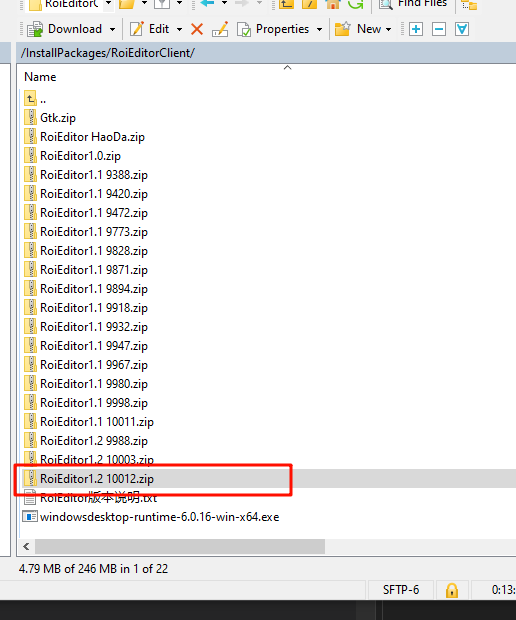Click the red X Delete icon
Image resolution: width=516 pixels, height=620 pixels.
[197, 29]
